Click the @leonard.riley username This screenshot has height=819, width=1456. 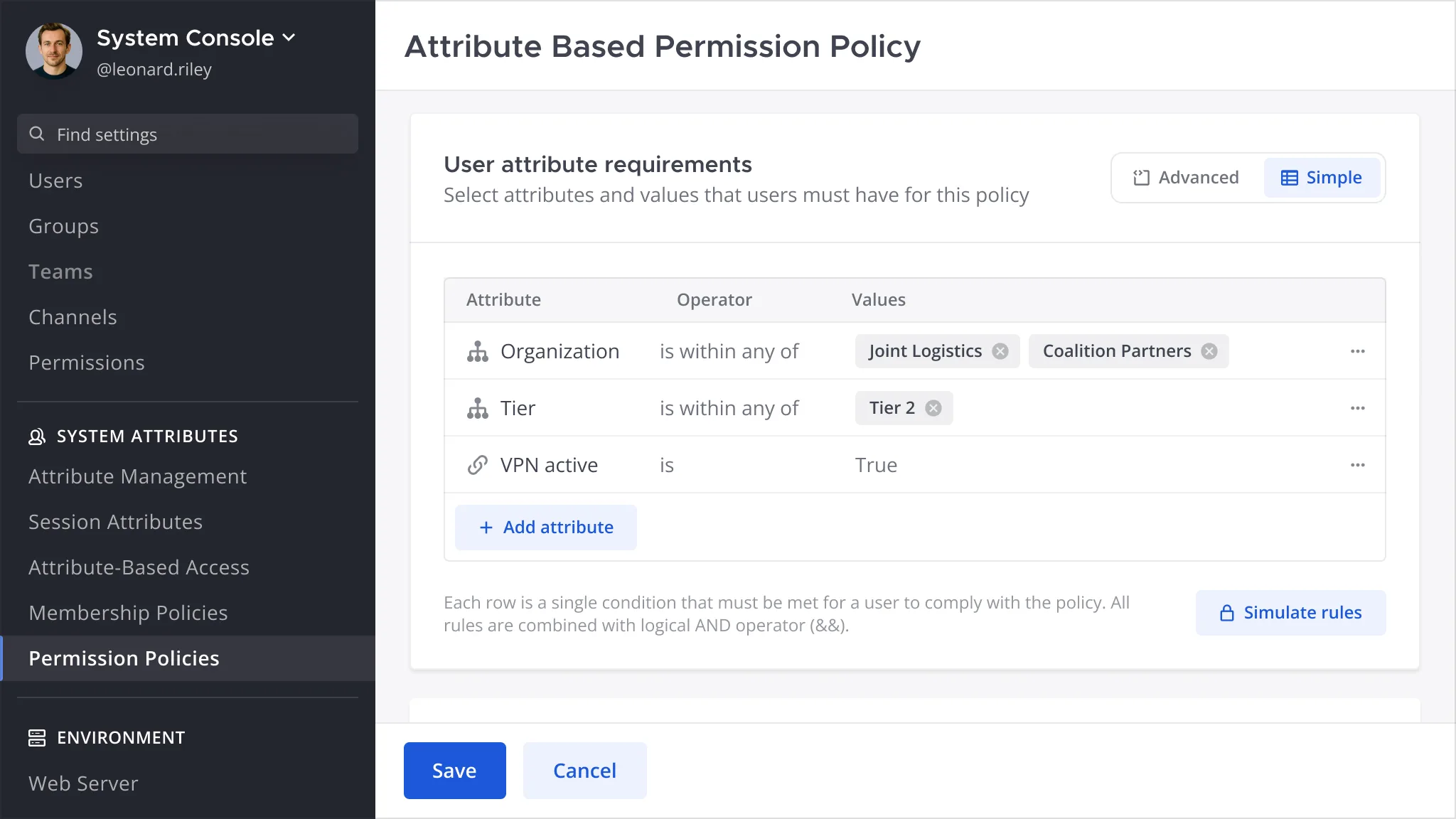pos(154,70)
